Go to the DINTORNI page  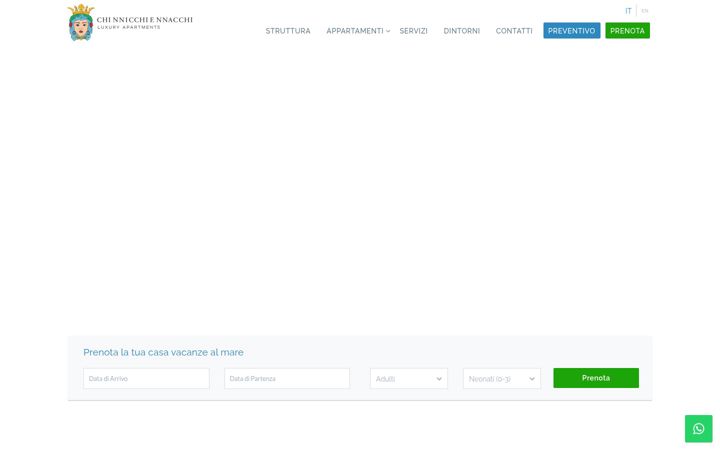coord(461,31)
